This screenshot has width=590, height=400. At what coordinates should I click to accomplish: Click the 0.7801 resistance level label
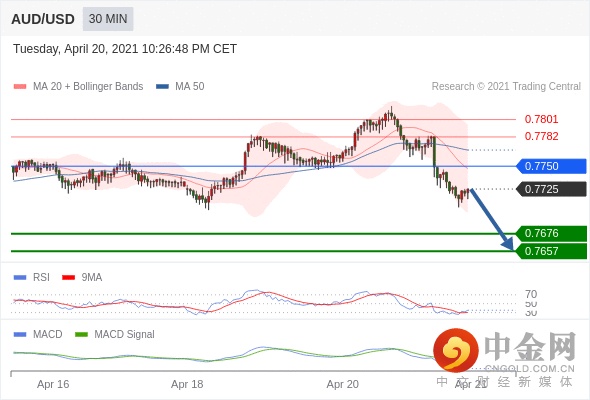click(x=541, y=119)
